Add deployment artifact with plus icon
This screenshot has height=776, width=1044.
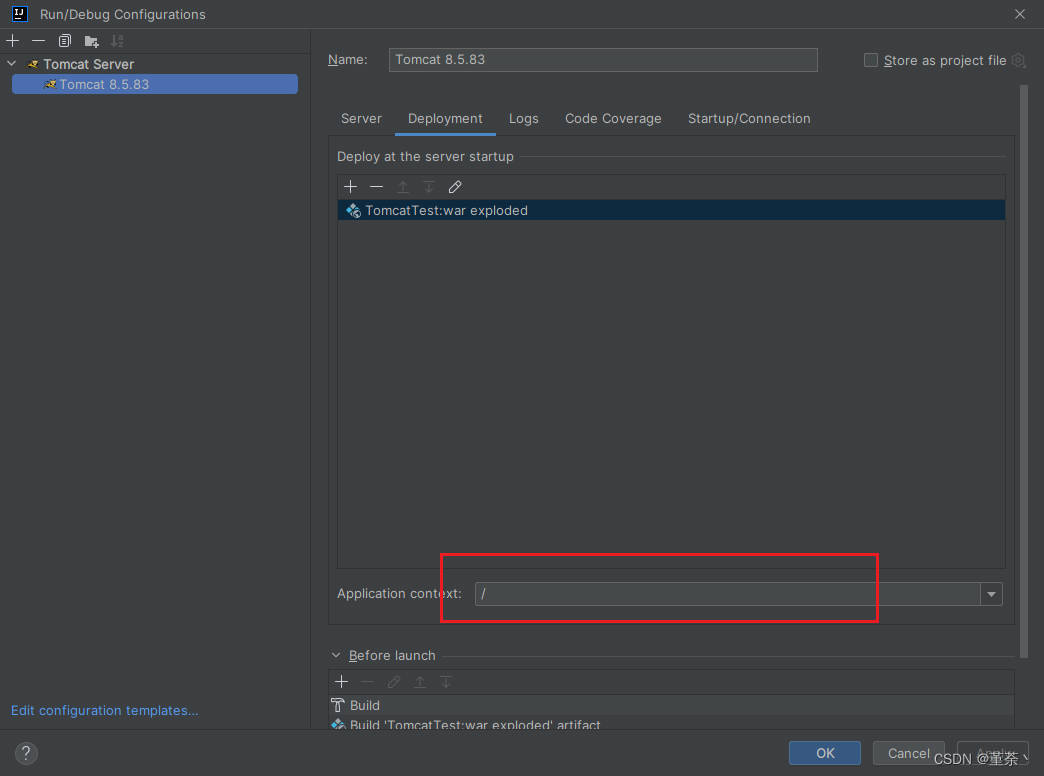coord(350,187)
